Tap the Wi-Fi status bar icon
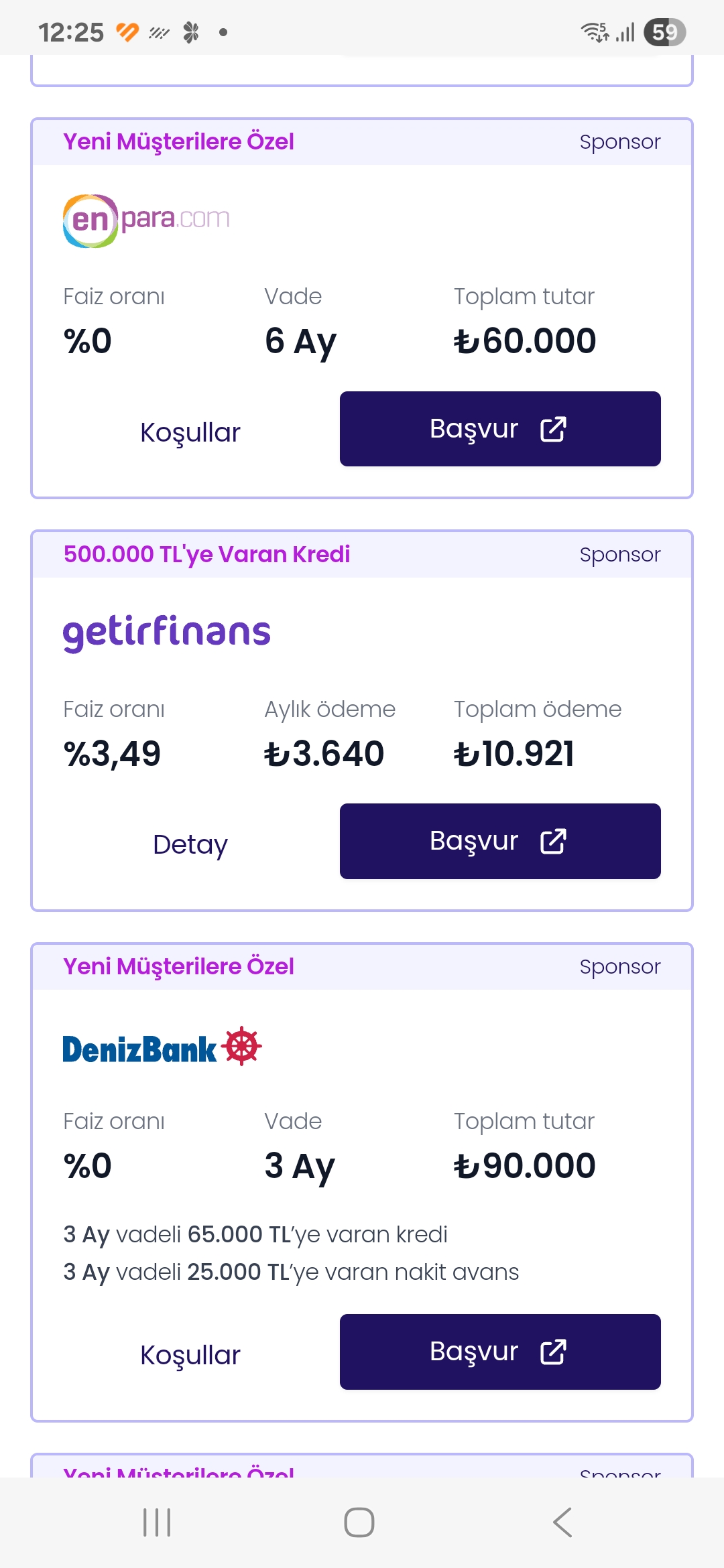Viewport: 724px width, 1568px height. pyautogui.click(x=594, y=32)
